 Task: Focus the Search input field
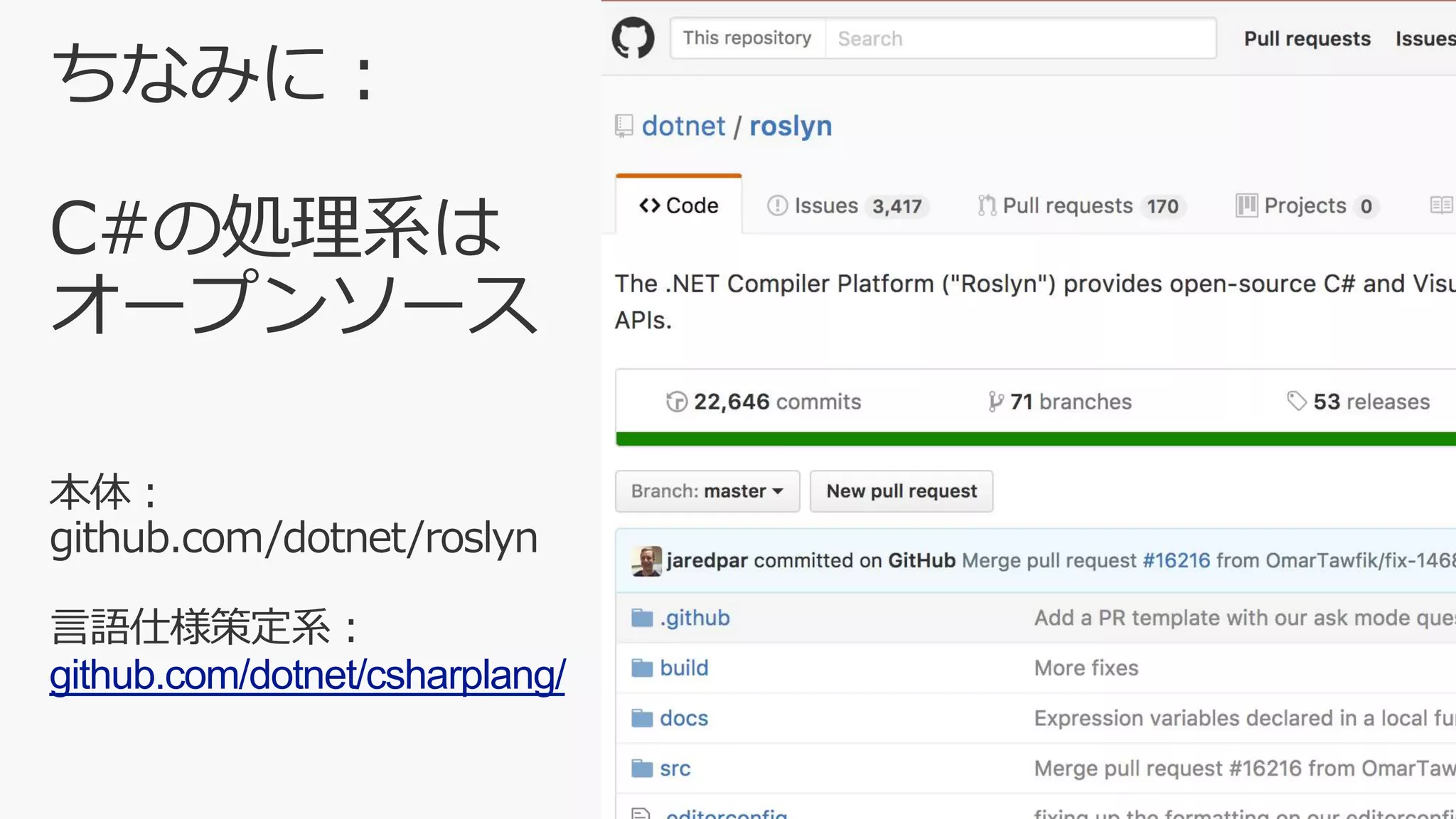(1020, 38)
